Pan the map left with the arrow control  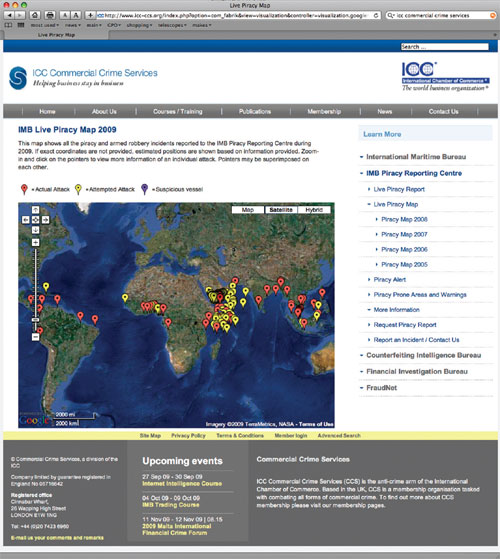point(26,220)
